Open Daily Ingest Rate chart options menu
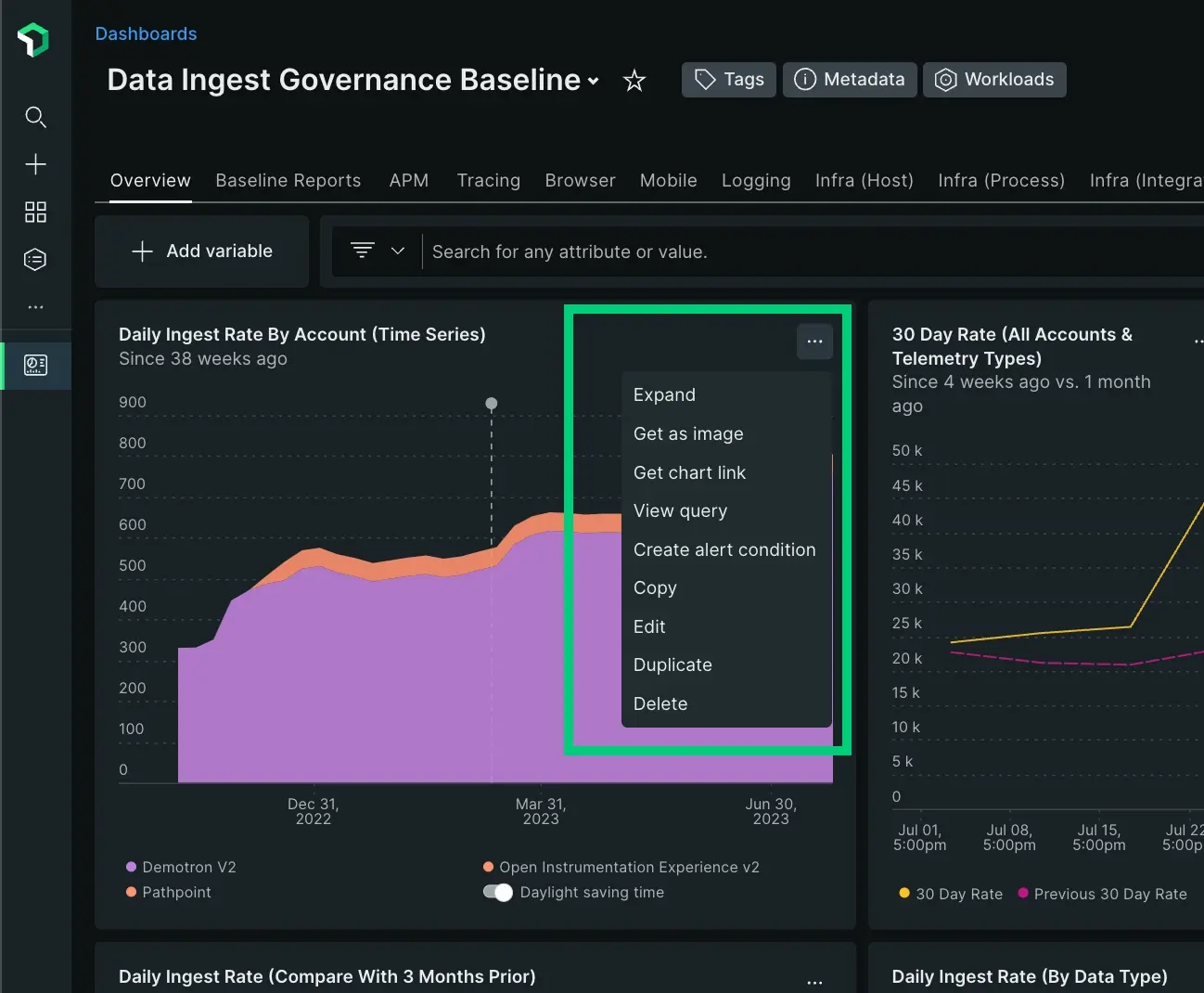1204x993 pixels. point(814,342)
